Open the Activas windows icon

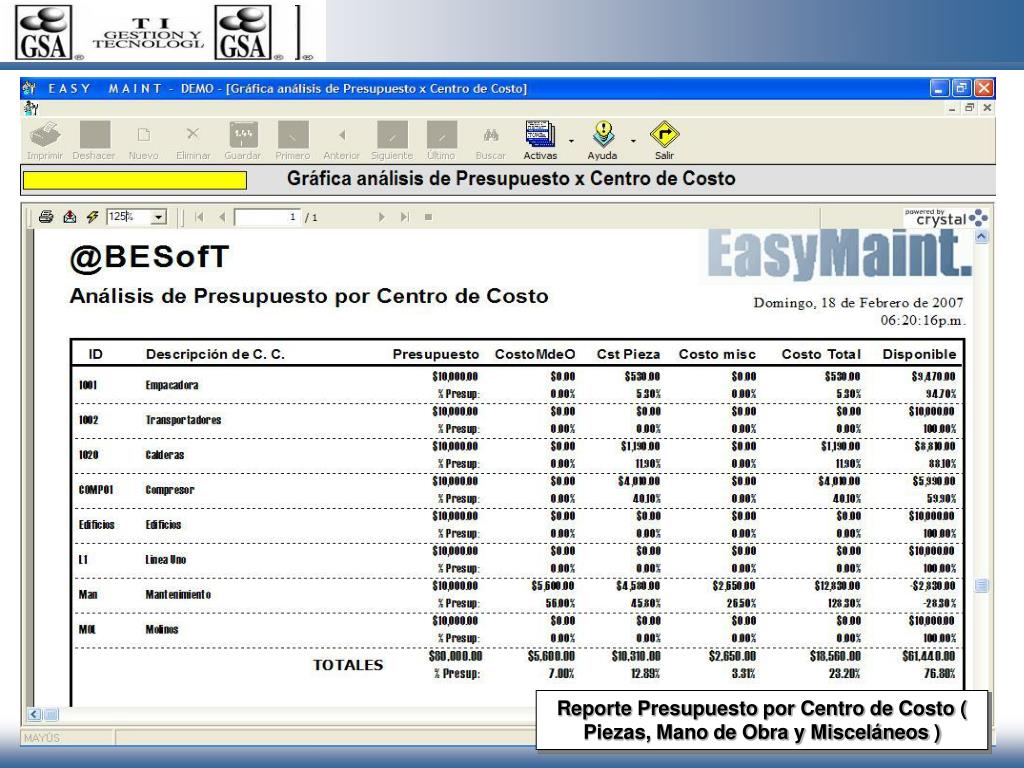click(x=540, y=135)
